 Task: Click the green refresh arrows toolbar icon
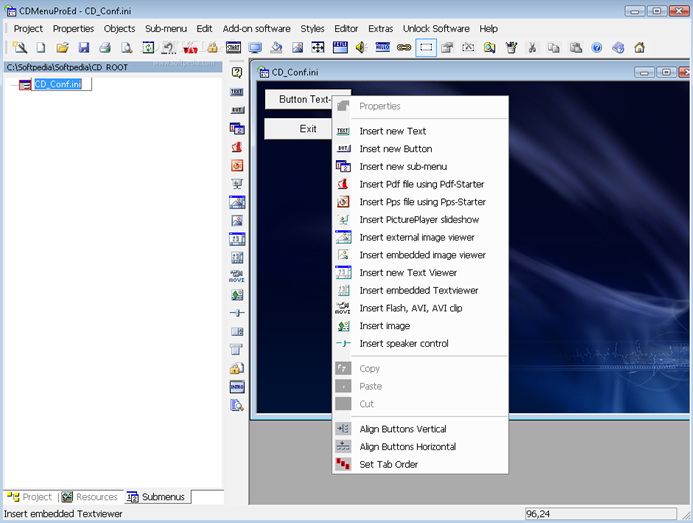pos(148,47)
